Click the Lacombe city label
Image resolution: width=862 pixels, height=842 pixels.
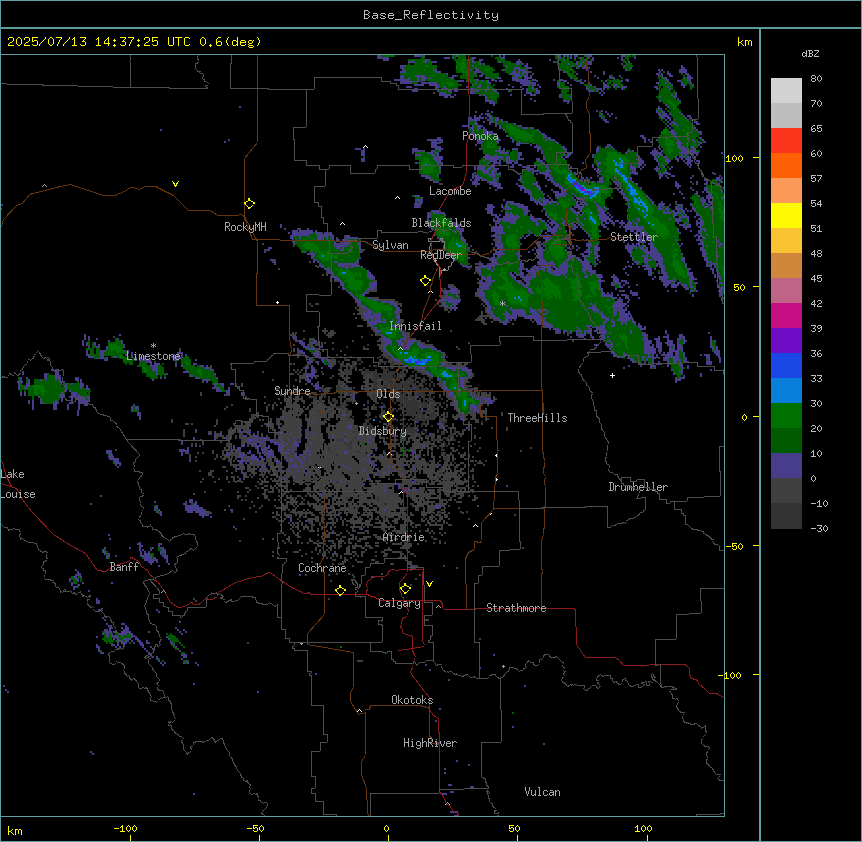450,191
